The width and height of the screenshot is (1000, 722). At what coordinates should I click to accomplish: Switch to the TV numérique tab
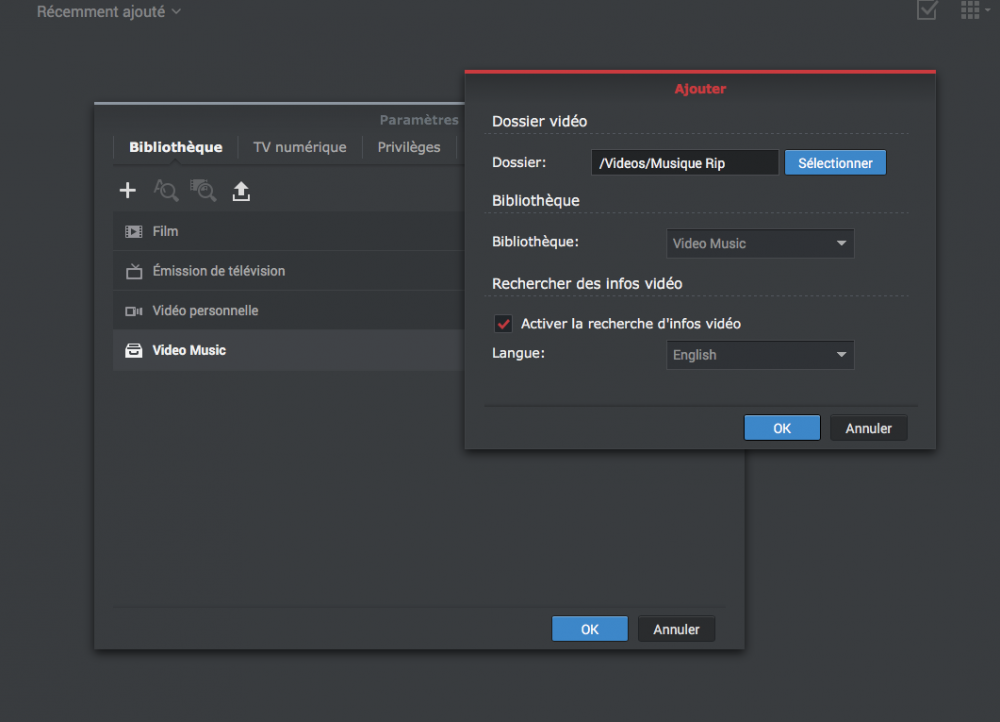[299, 147]
